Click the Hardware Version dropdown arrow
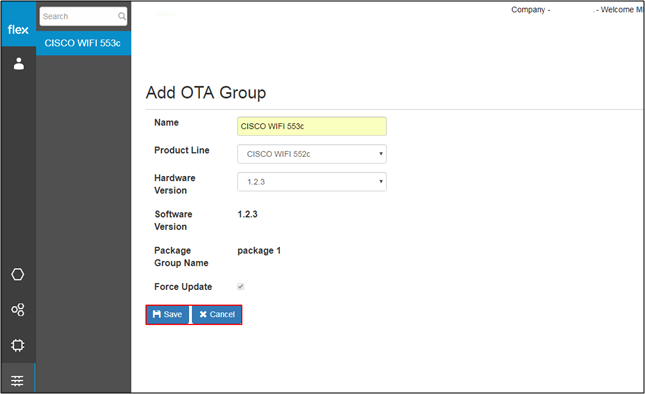This screenshot has width=645, height=394. pyautogui.click(x=381, y=182)
